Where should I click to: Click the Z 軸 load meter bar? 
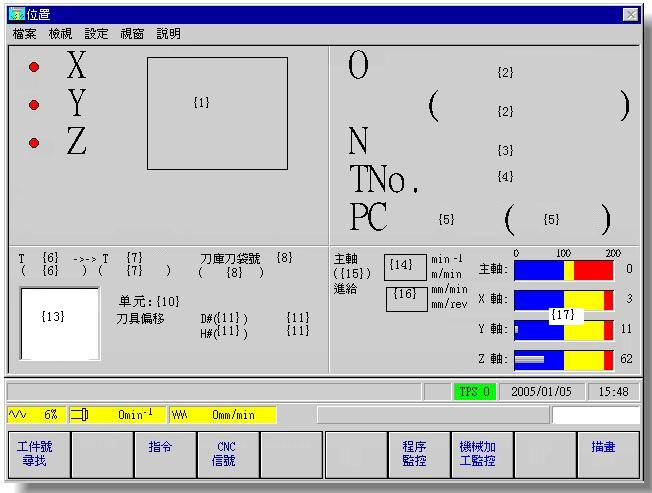[563, 359]
